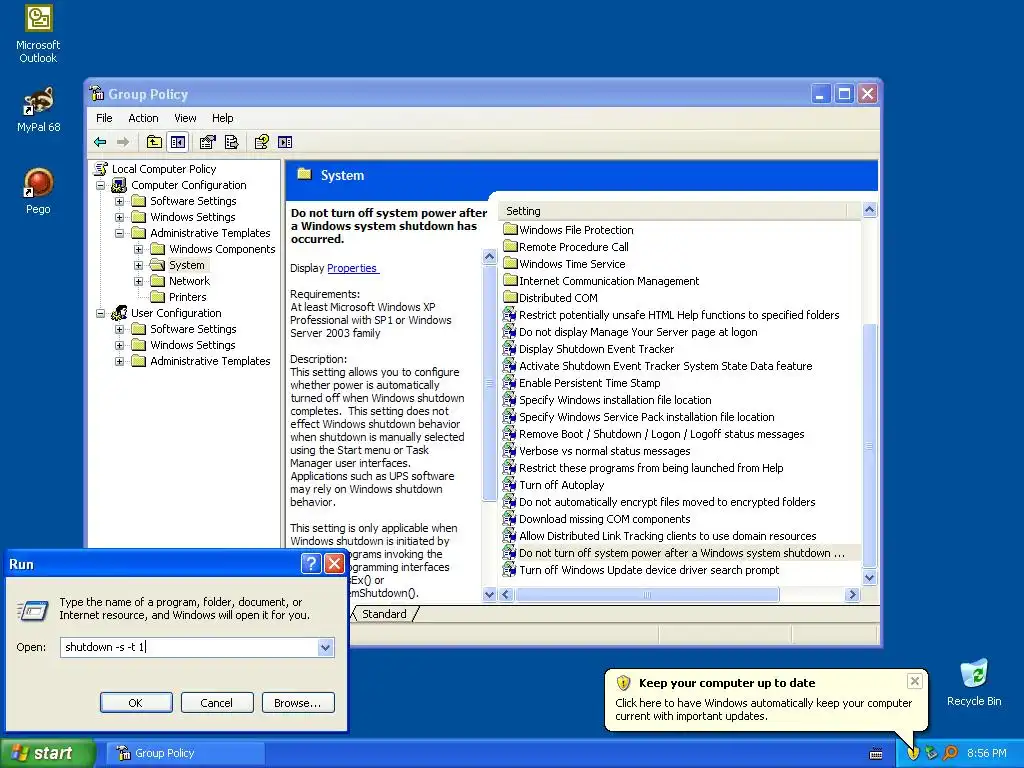Open the Help menu
This screenshot has width=1024, height=768.
pyautogui.click(x=222, y=118)
